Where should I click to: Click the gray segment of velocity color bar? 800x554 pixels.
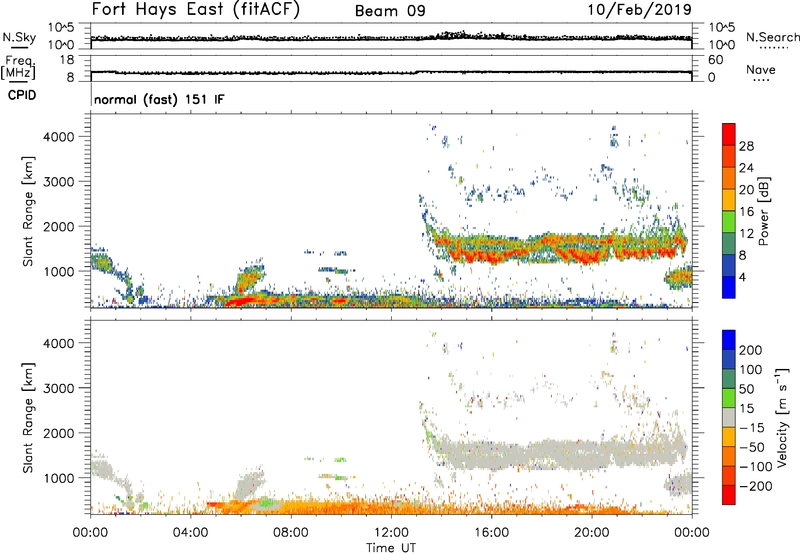(729, 417)
